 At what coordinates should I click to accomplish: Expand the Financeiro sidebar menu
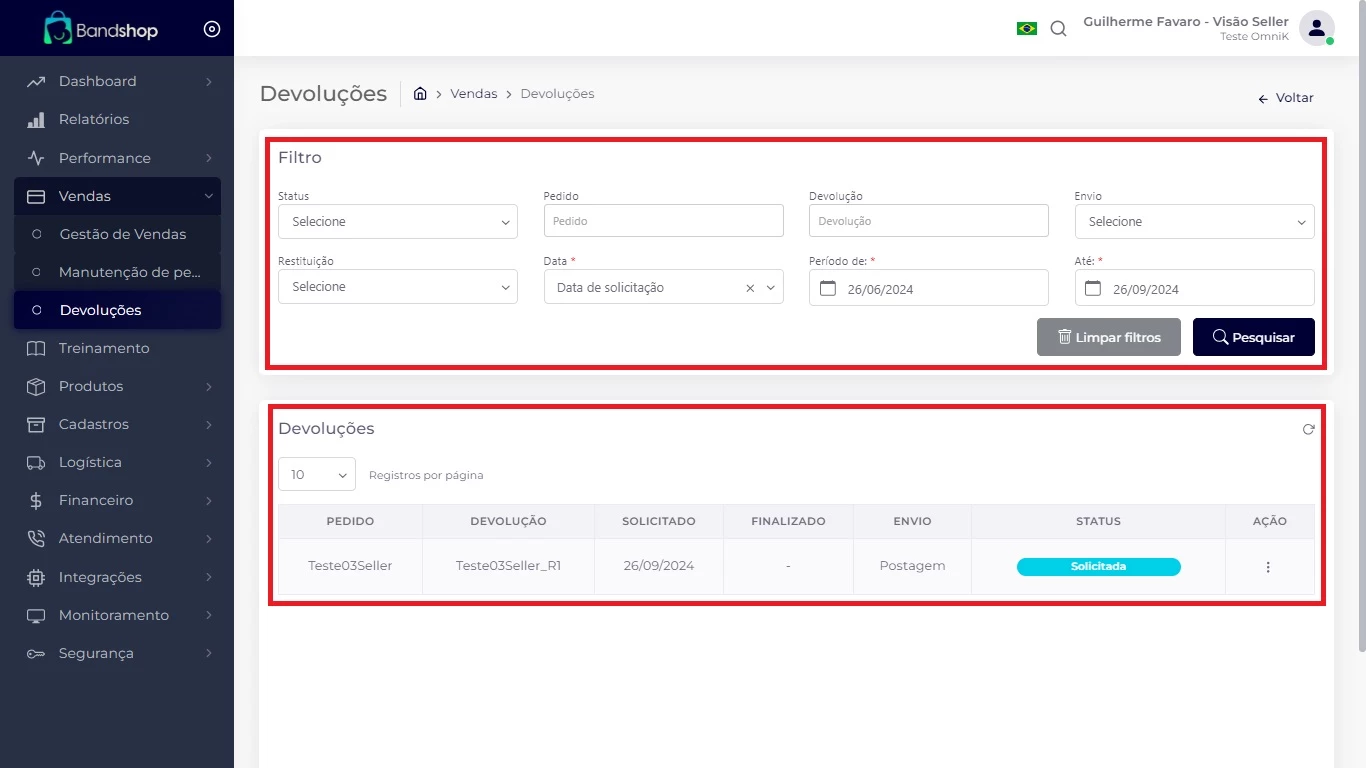click(96, 500)
